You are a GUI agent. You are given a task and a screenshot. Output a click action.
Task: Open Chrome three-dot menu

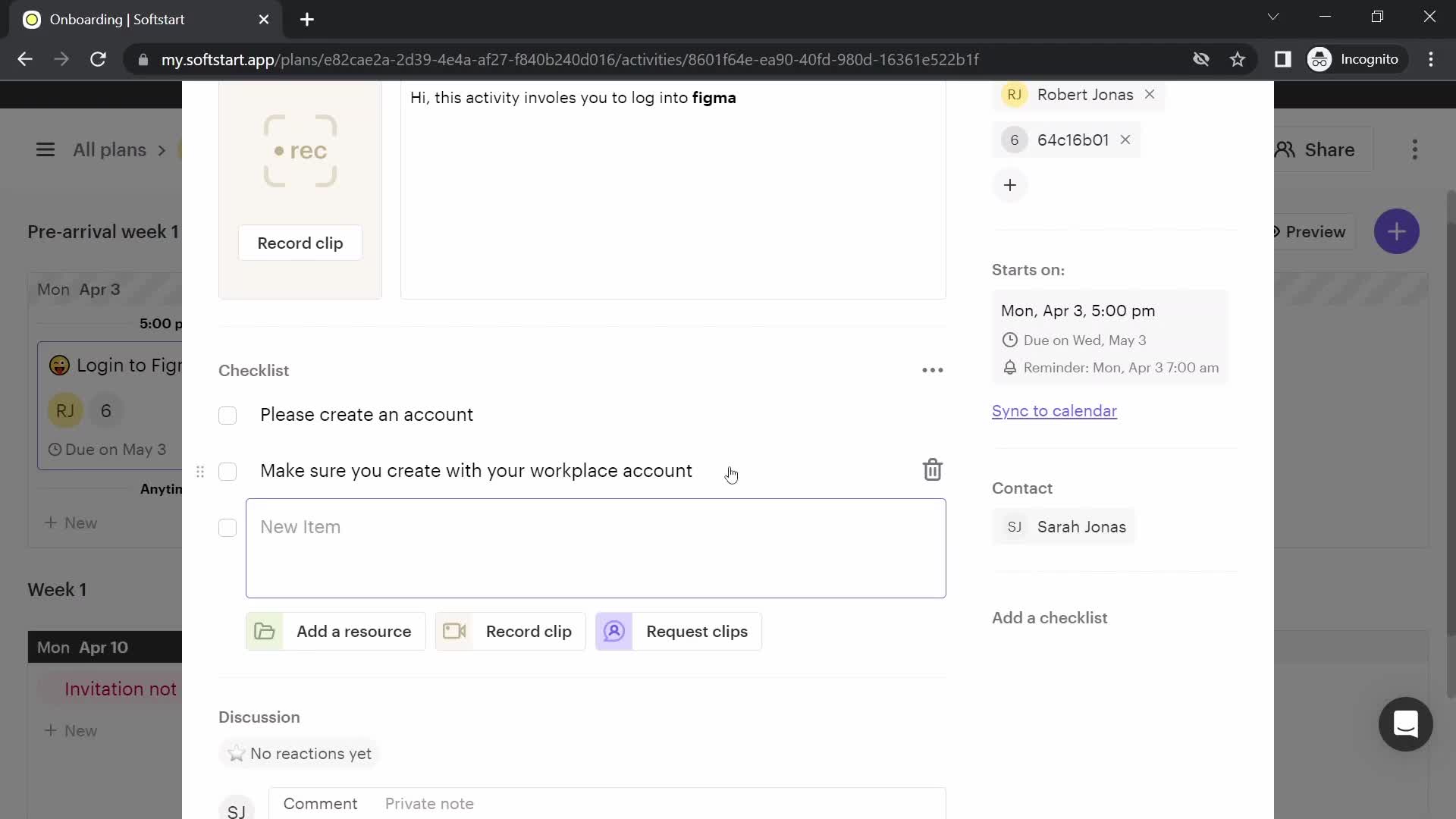[1431, 59]
